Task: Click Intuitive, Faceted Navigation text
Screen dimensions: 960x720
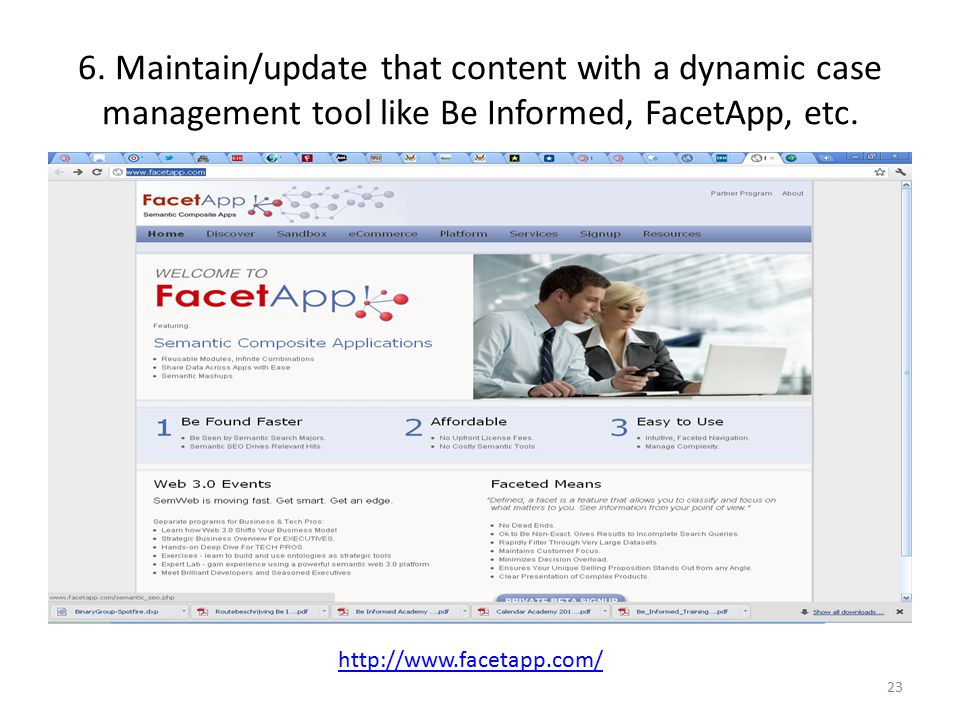Action: [697, 438]
